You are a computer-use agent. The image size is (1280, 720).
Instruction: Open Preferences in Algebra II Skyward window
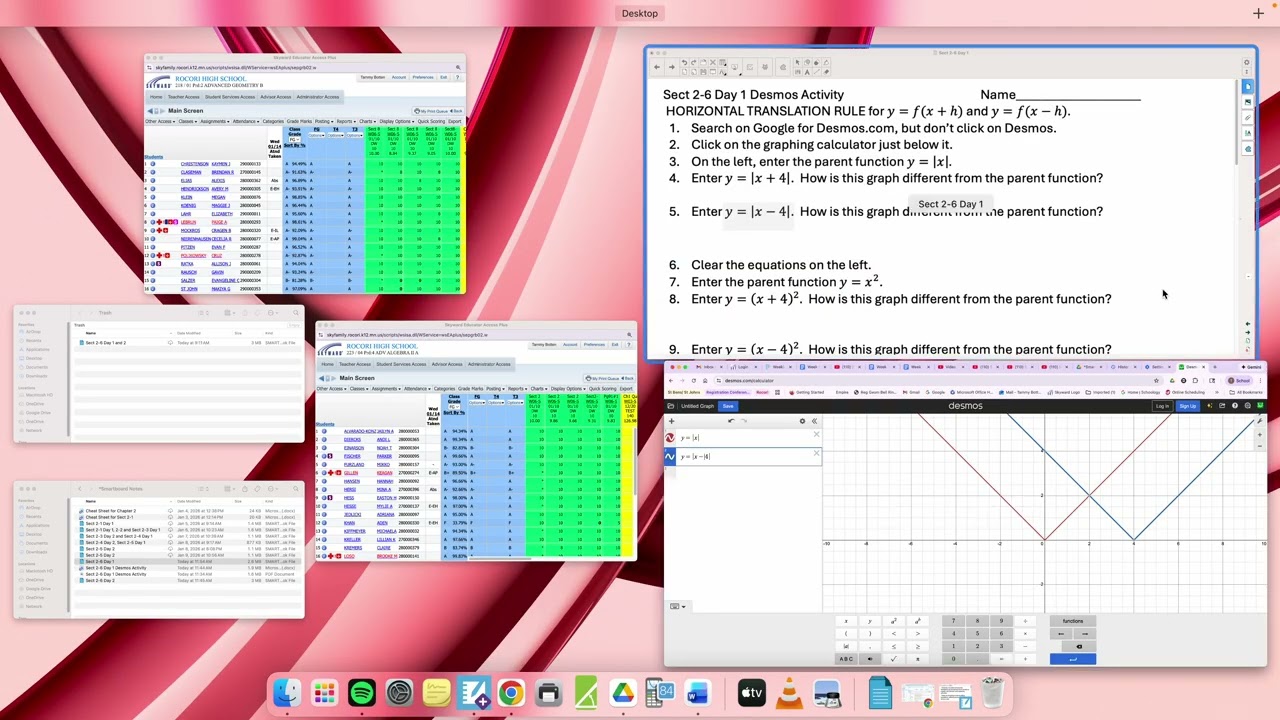(594, 344)
